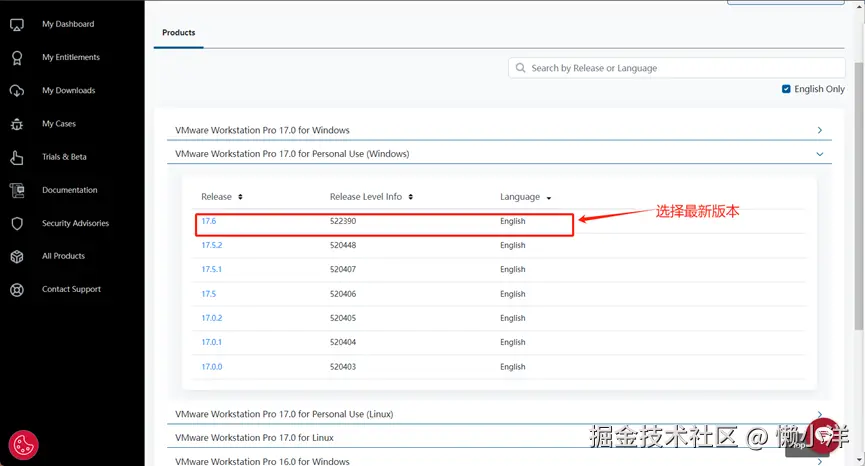Click the Trials & Beta hand icon
Screen dimensions: 865x466
(17, 157)
